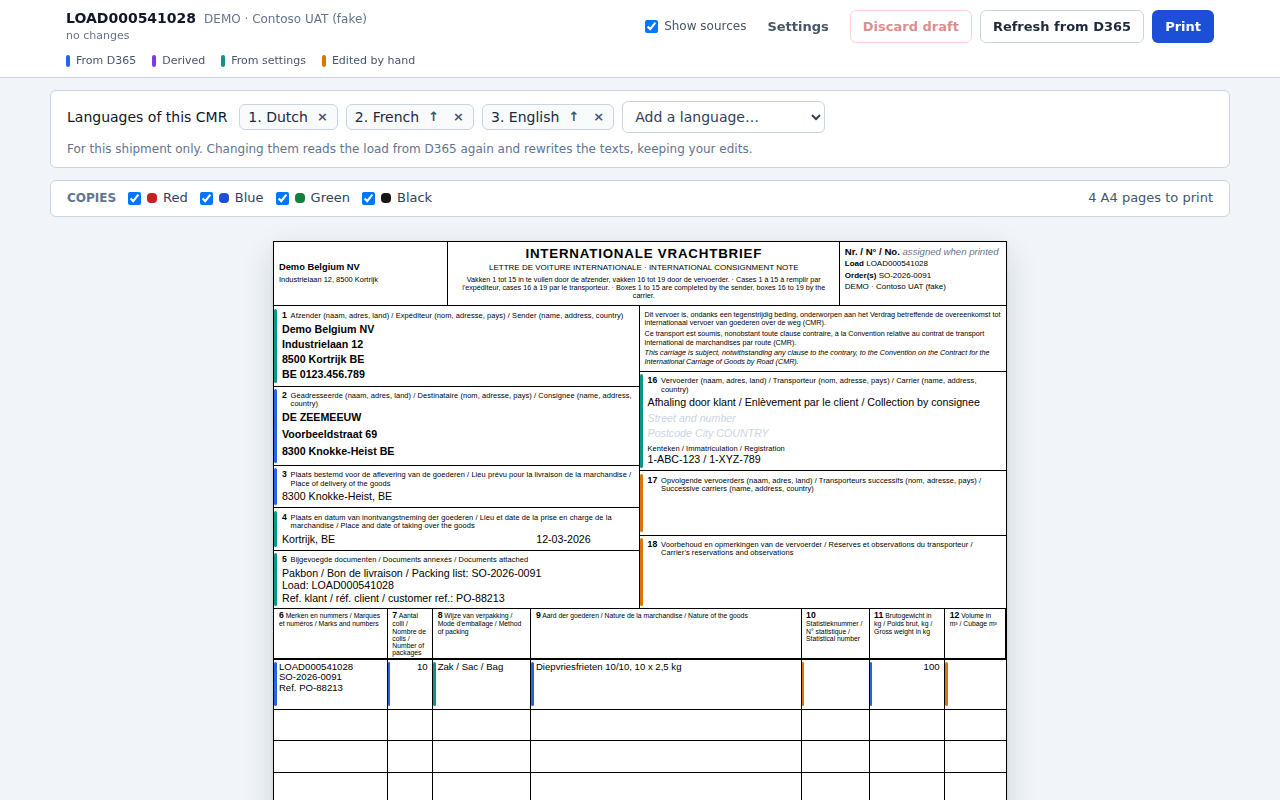
Task: Click the blue copy color dot
Action: click(224, 198)
